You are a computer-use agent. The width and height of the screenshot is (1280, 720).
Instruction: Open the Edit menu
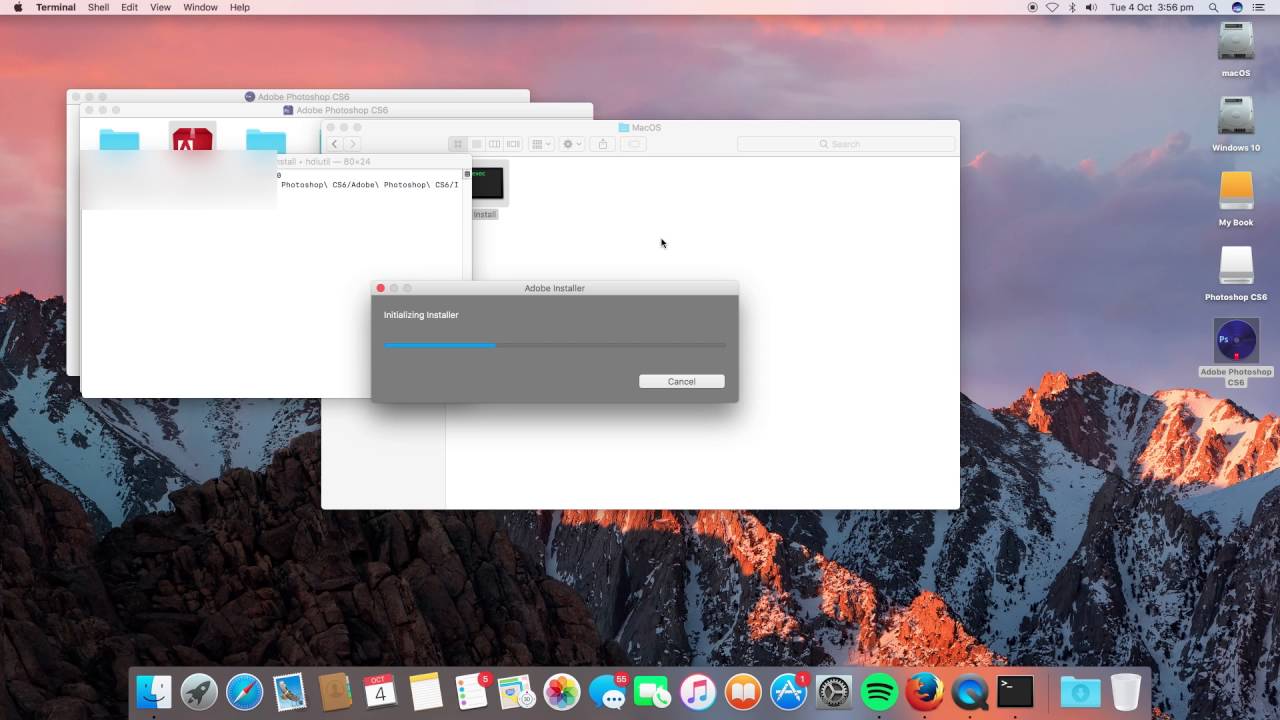pos(130,7)
